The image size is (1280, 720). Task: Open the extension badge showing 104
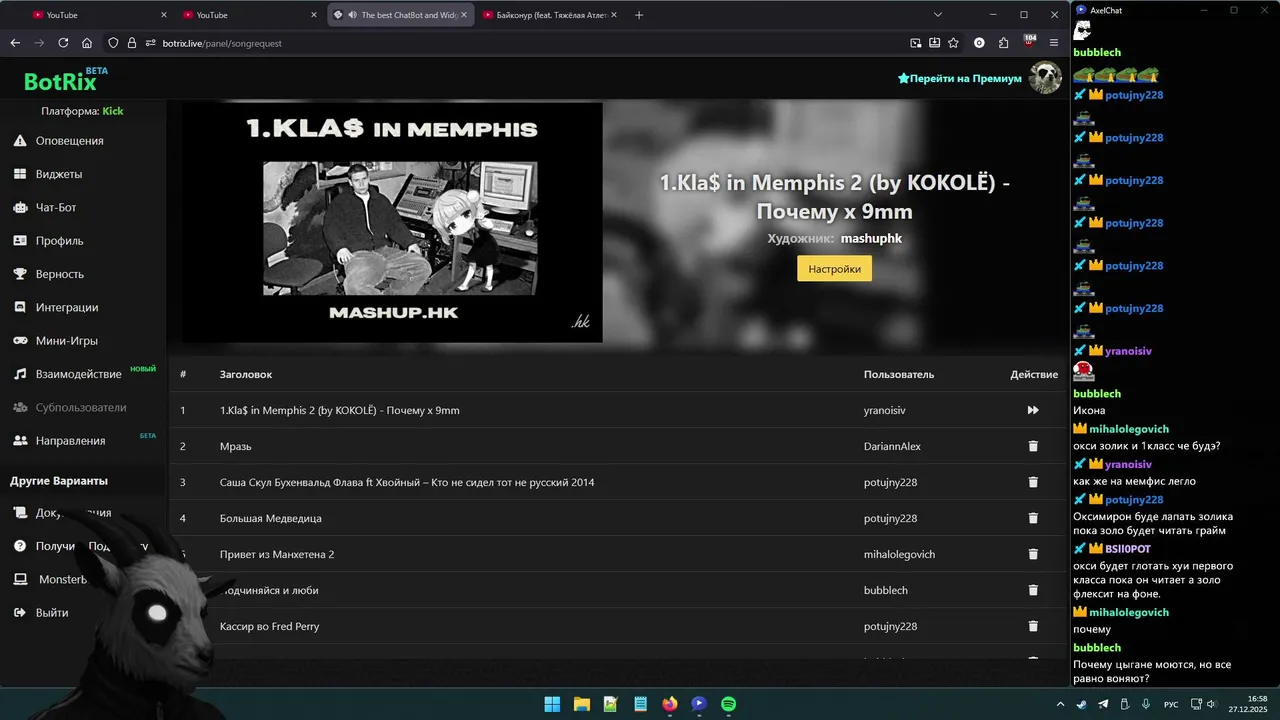click(x=1029, y=42)
